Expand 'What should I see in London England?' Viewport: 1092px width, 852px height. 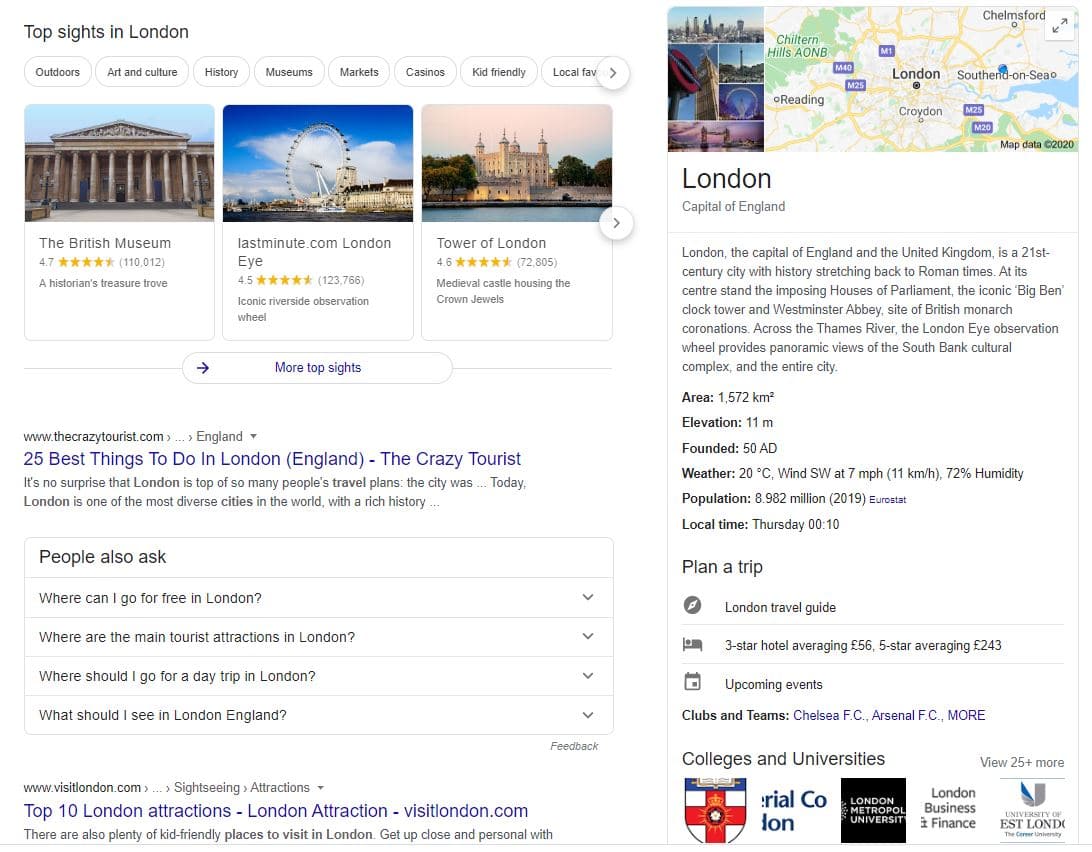319,715
